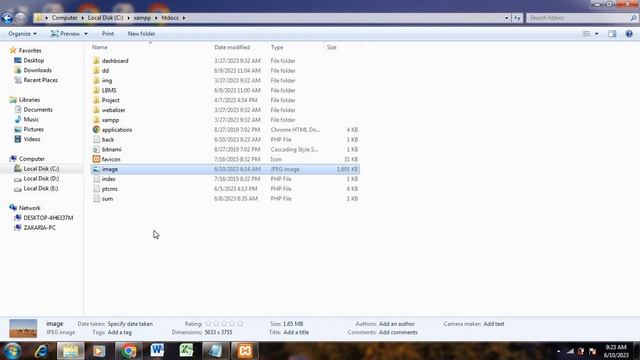Click Add an author field
This screenshot has width=640, height=360.
[397, 324]
